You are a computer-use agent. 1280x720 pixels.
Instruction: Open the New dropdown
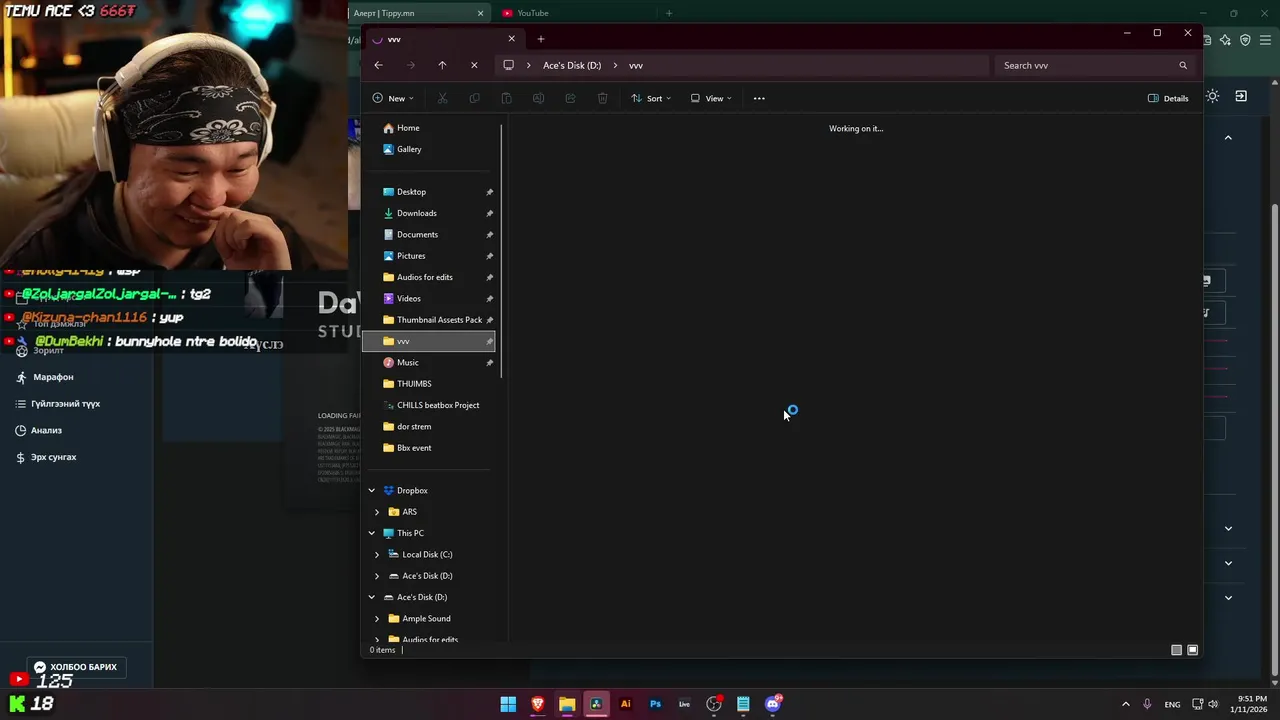(x=393, y=98)
